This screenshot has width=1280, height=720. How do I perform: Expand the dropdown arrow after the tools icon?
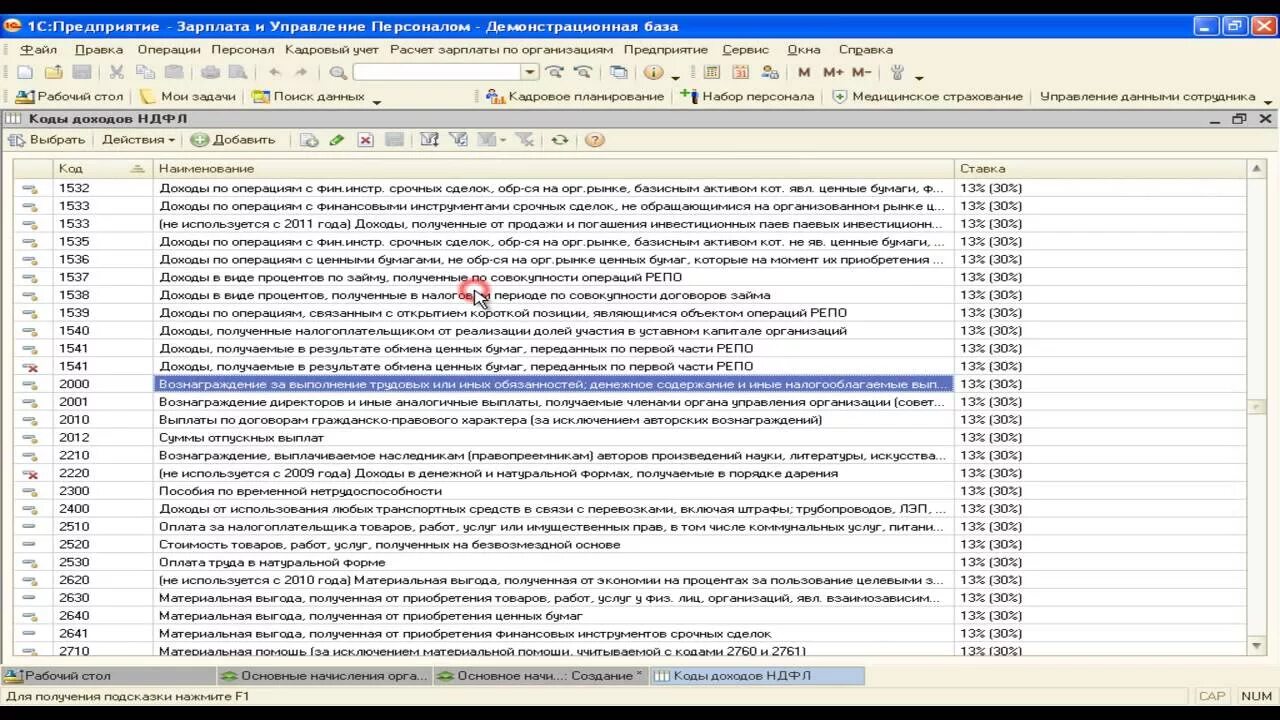919,76
